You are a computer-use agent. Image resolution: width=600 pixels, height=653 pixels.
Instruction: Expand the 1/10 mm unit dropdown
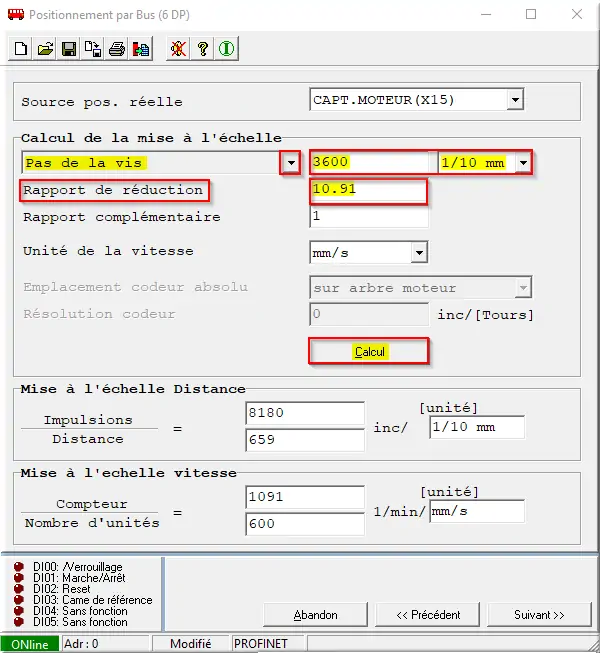tap(521, 163)
